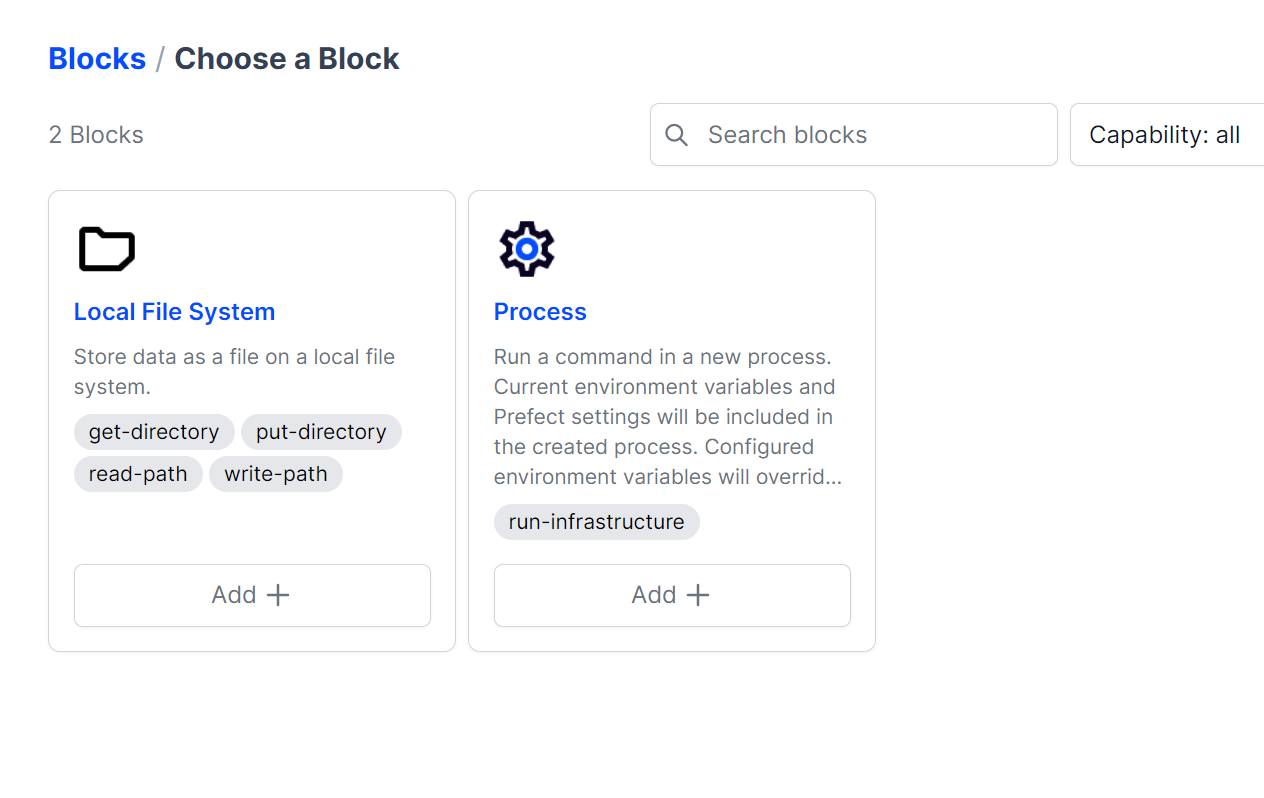The width and height of the screenshot is (1264, 798).
Task: Click the magnifier icon in the search bar
Action: tap(677, 134)
